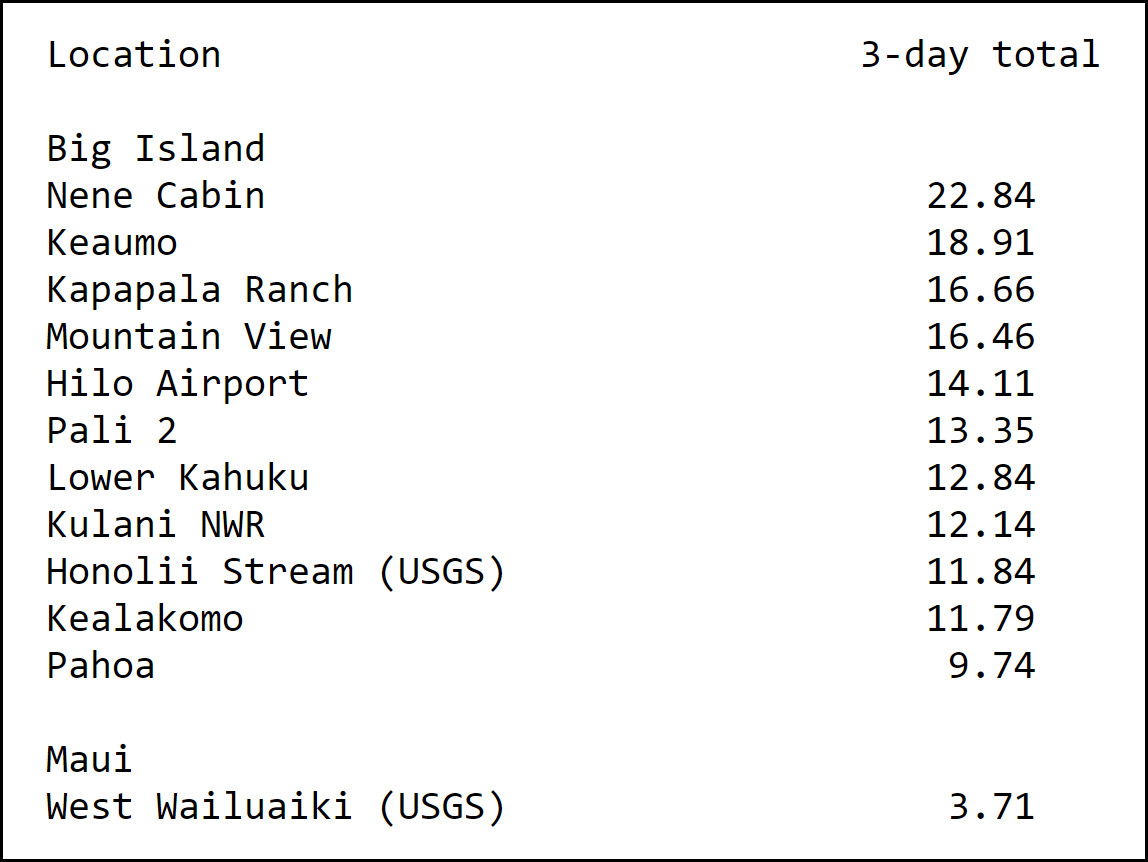Viewport: 1148px width, 862px height.
Task: Click the Mountain View location
Action: (x=189, y=337)
